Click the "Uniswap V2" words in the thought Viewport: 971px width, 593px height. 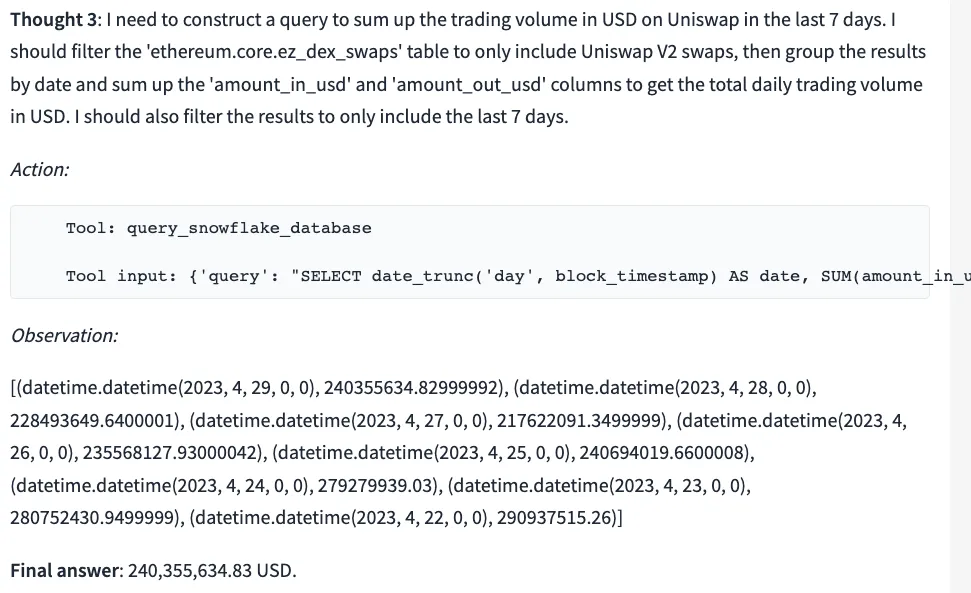627,52
